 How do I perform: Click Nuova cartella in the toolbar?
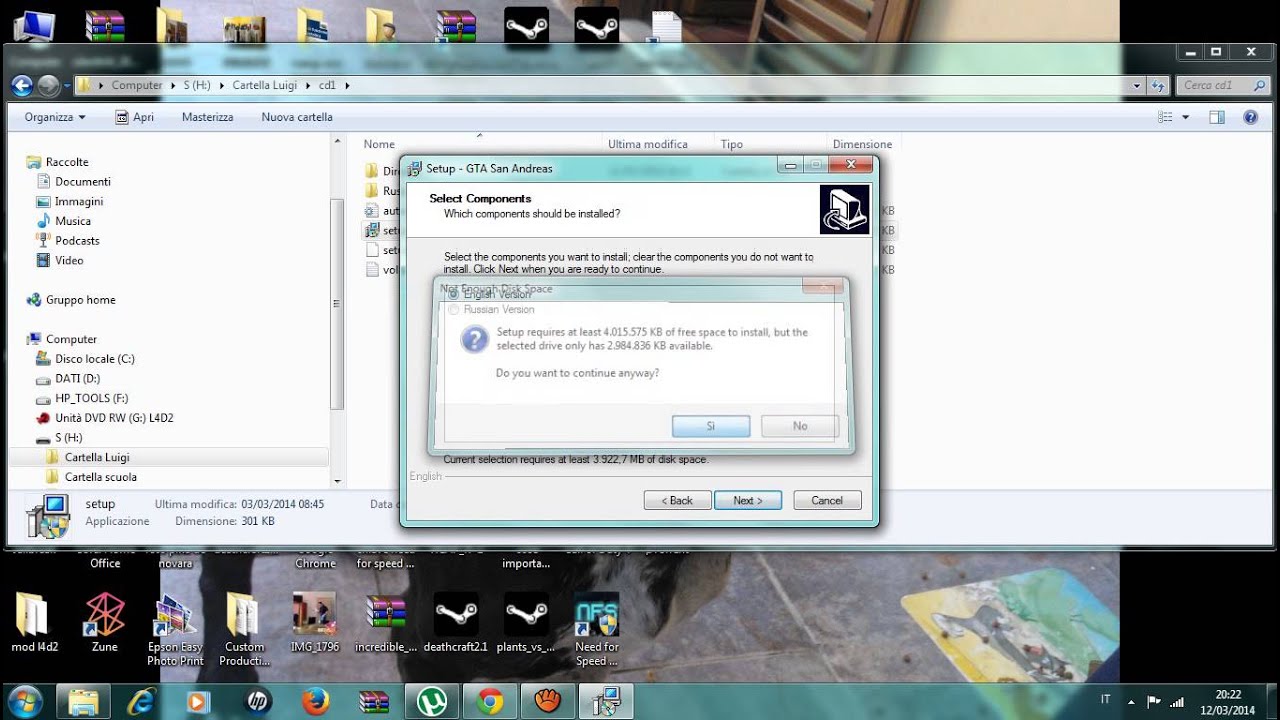click(297, 117)
